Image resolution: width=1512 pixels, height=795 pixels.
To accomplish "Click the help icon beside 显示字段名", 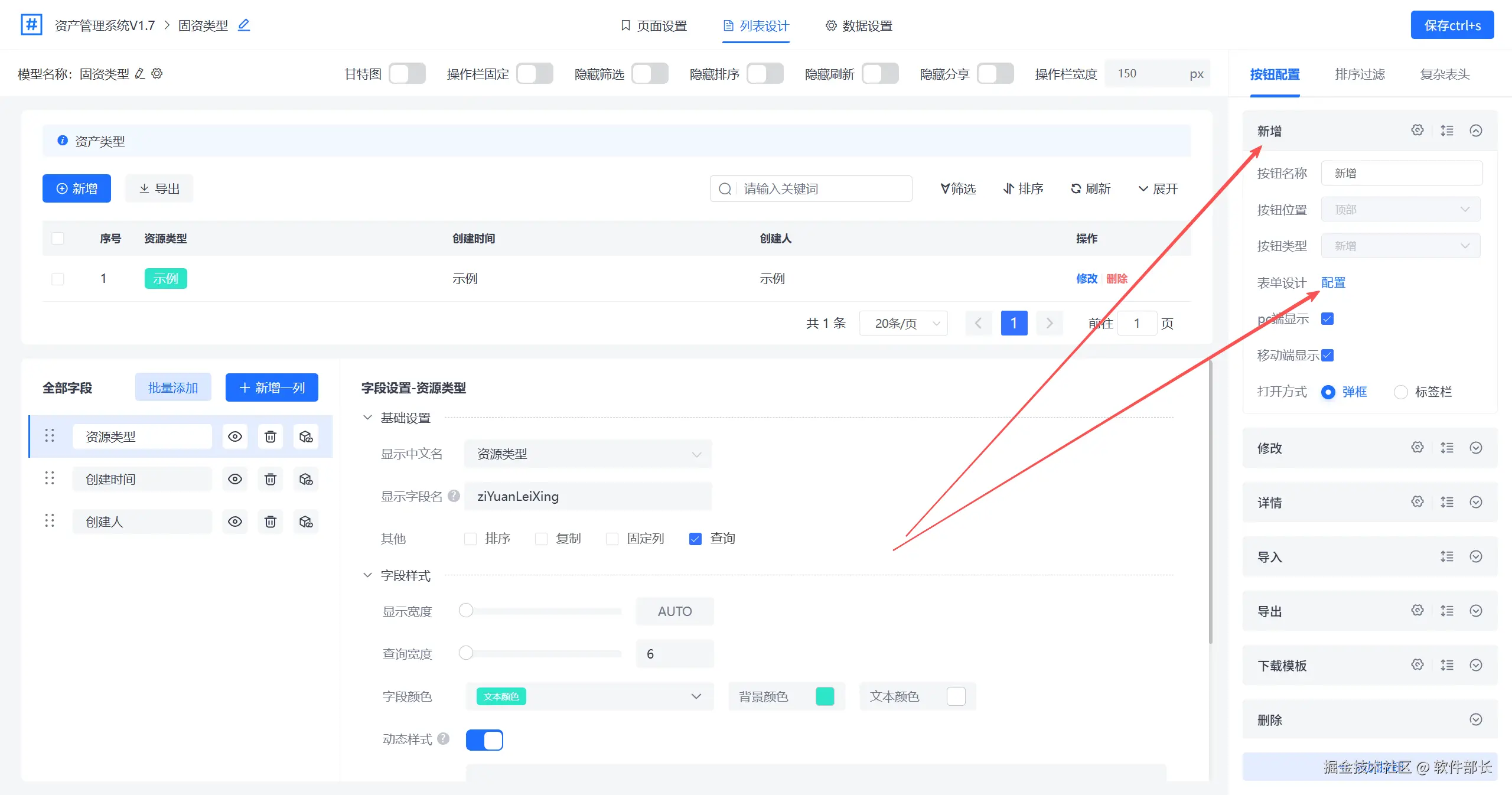I will (x=454, y=496).
